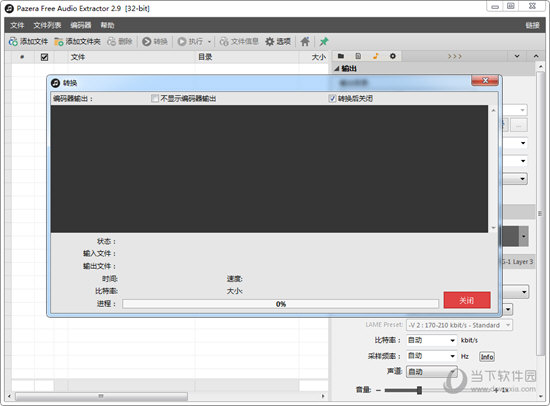Minimize the Pazera main window
Screen dimensions: 550x406
(495, 6)
